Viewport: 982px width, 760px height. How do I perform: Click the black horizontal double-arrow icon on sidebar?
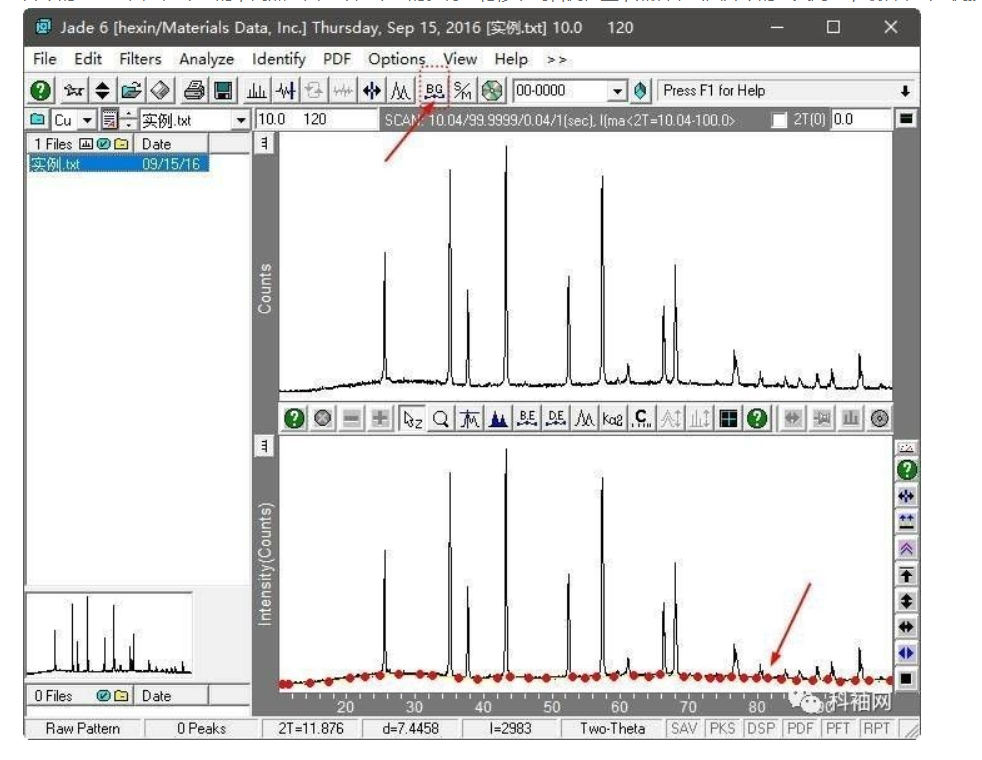(x=906, y=627)
